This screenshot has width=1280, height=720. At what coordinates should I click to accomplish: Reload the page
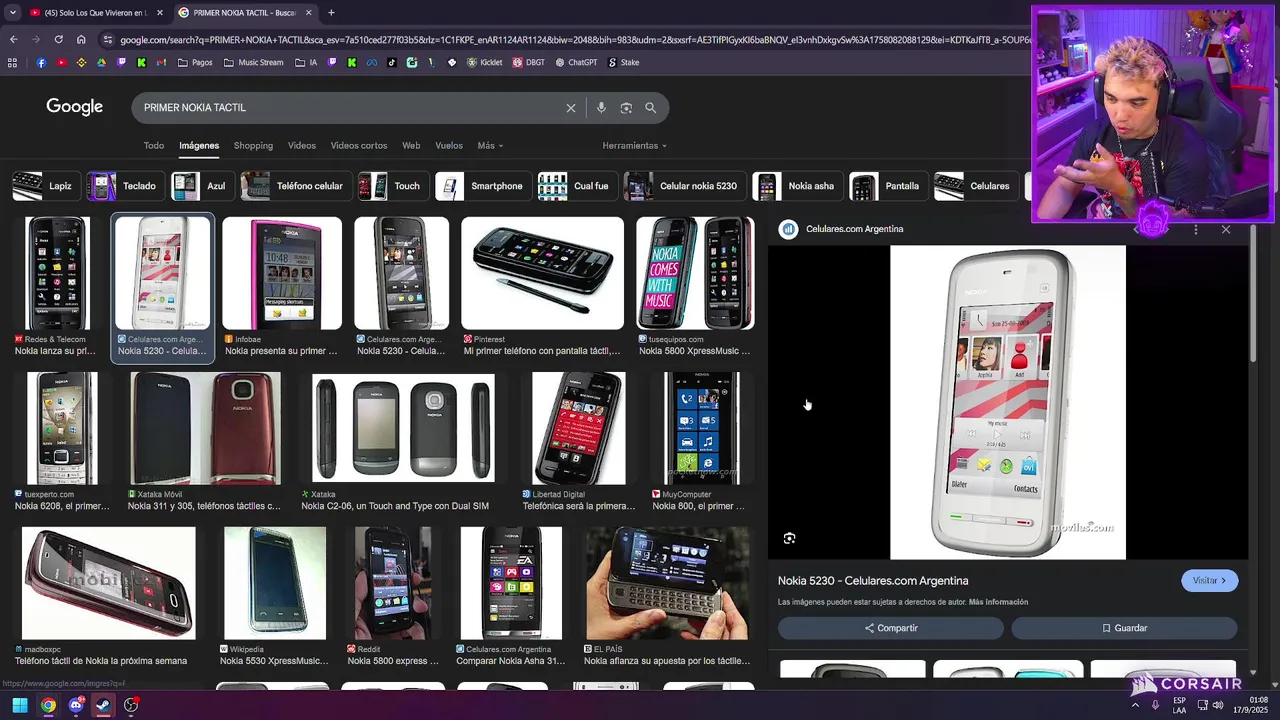pos(58,40)
